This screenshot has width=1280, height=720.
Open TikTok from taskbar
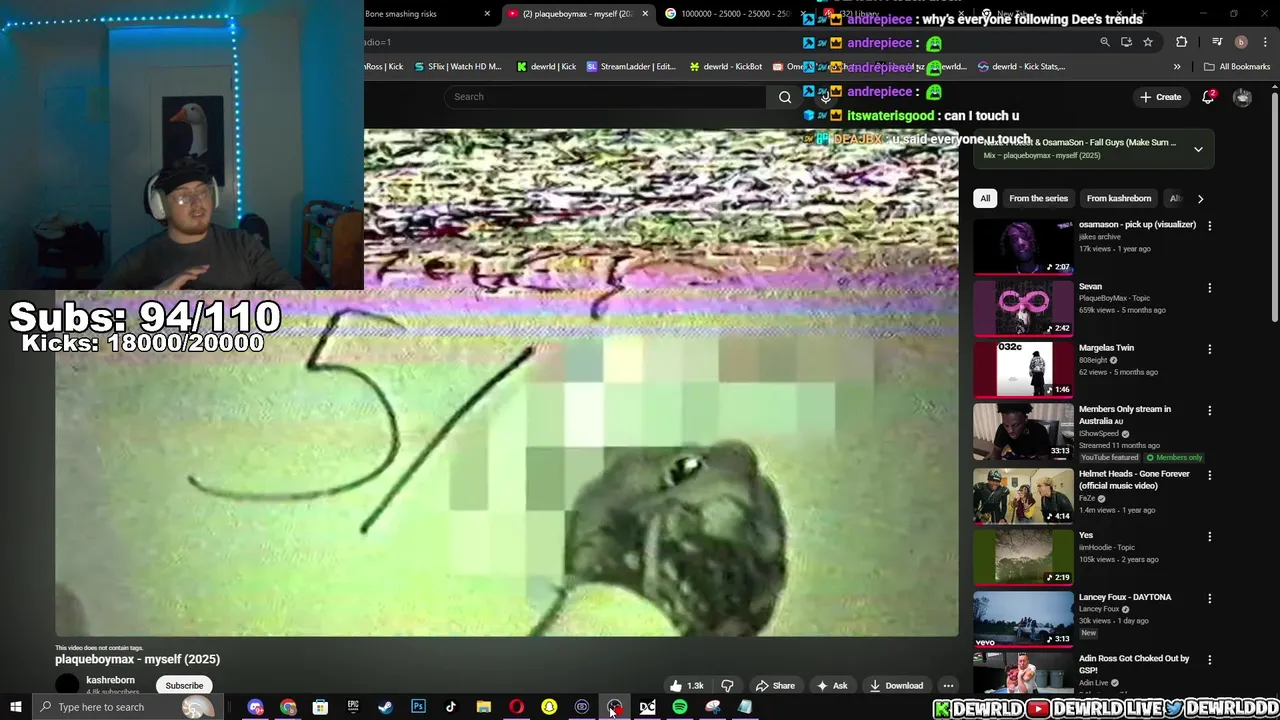tap(451, 707)
